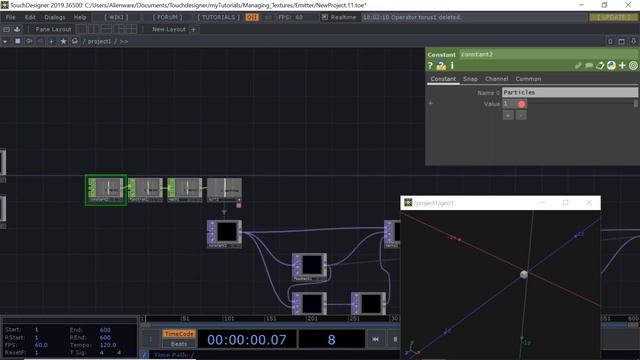This screenshot has height=360, width=640.
Task: Click the home network icon in pane bar
Action: coord(75,41)
